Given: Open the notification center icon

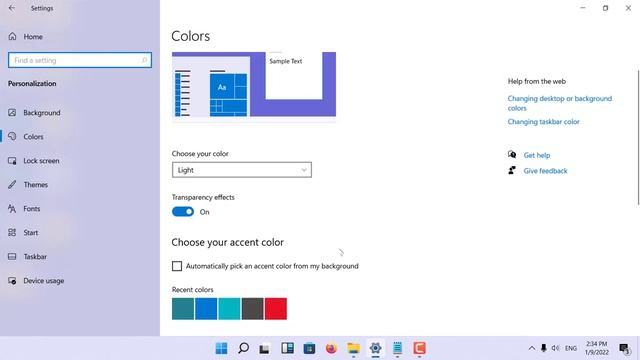Looking at the screenshot, I should (x=624, y=349).
